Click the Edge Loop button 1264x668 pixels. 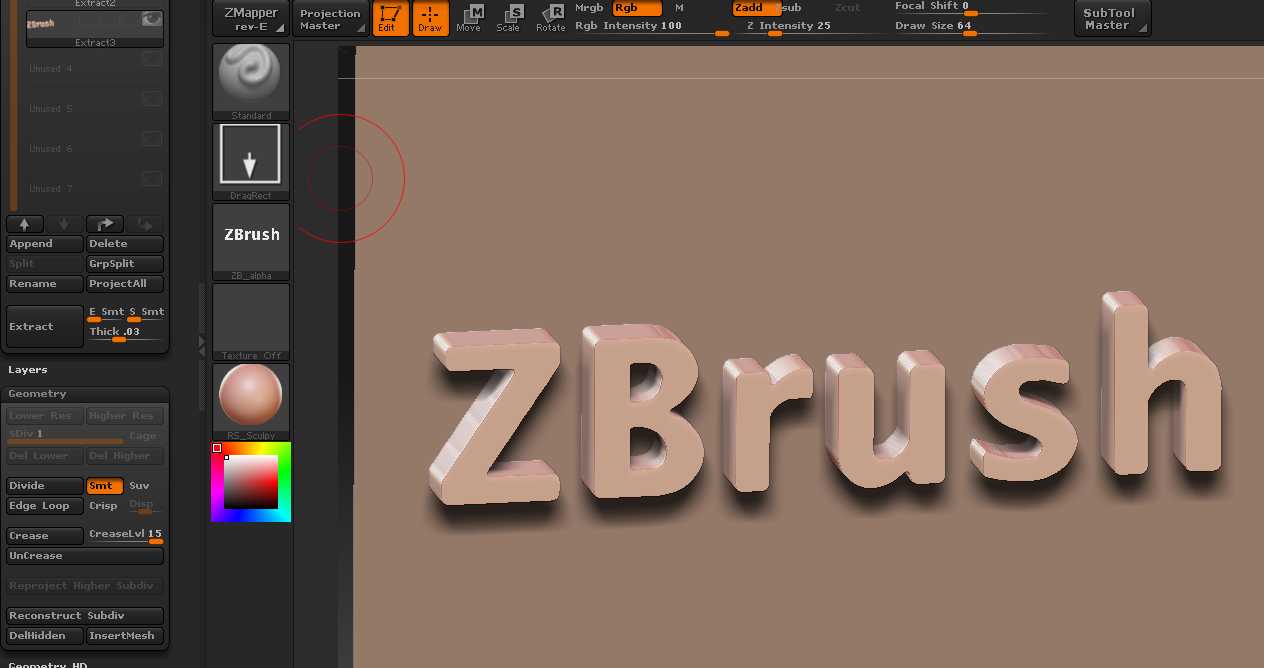(45, 506)
